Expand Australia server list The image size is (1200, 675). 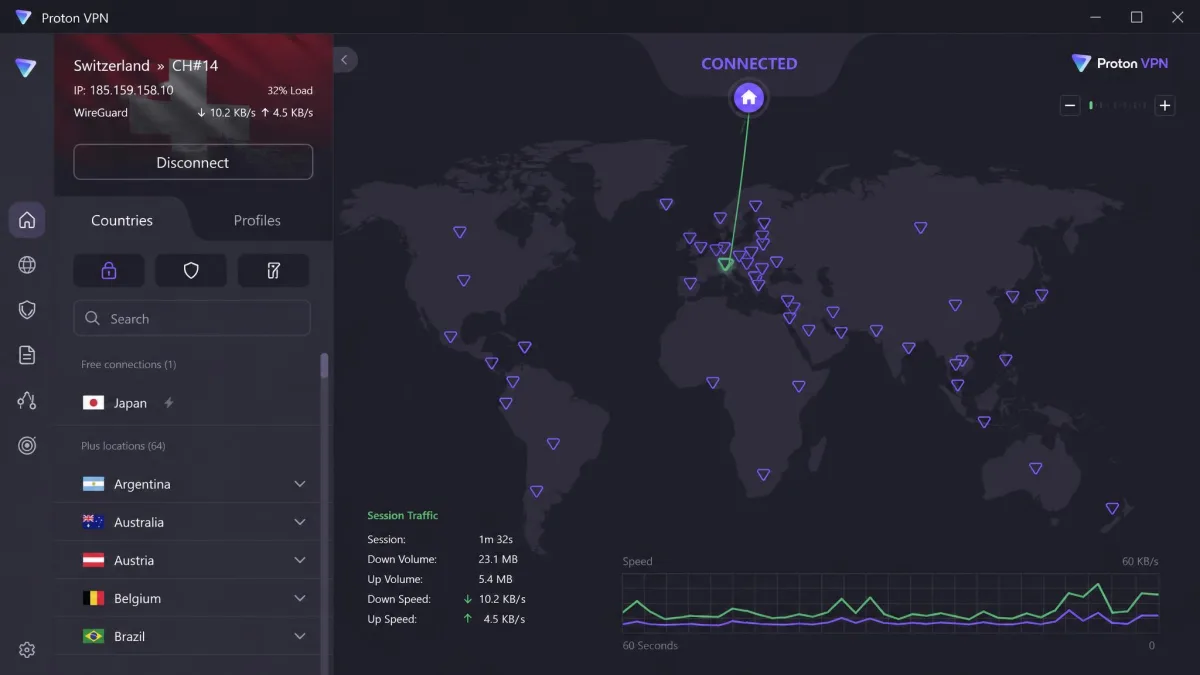tap(300, 522)
